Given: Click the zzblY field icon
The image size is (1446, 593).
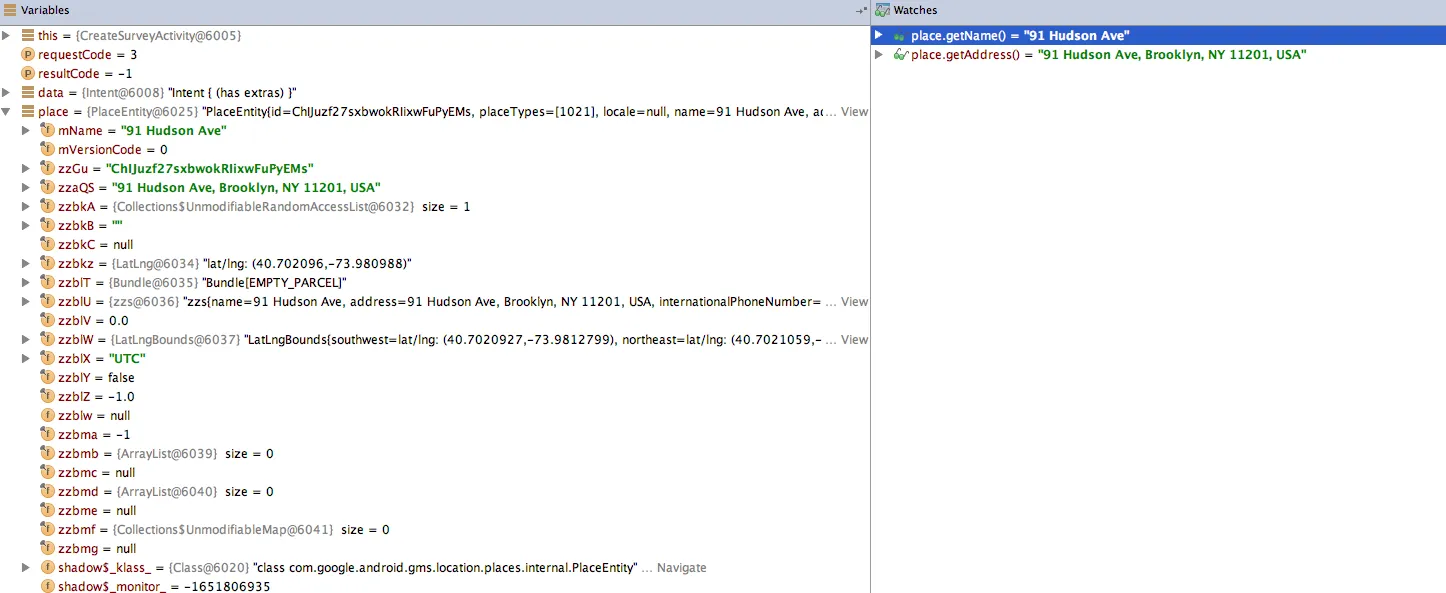Looking at the screenshot, I should coord(47,377).
